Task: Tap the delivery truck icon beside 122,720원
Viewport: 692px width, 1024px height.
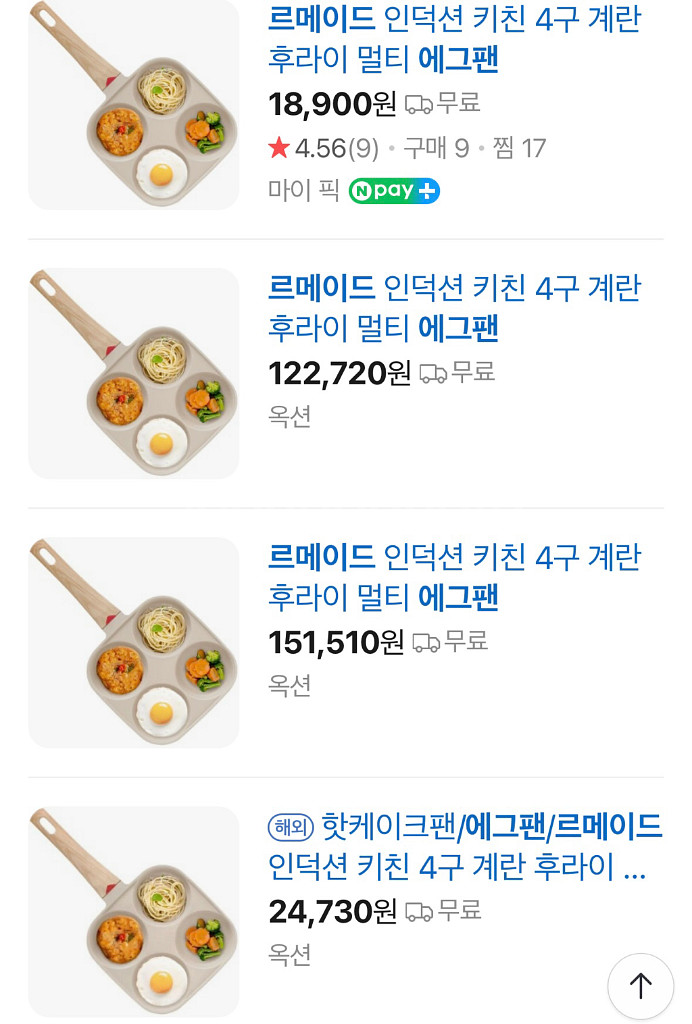Action: pos(433,373)
